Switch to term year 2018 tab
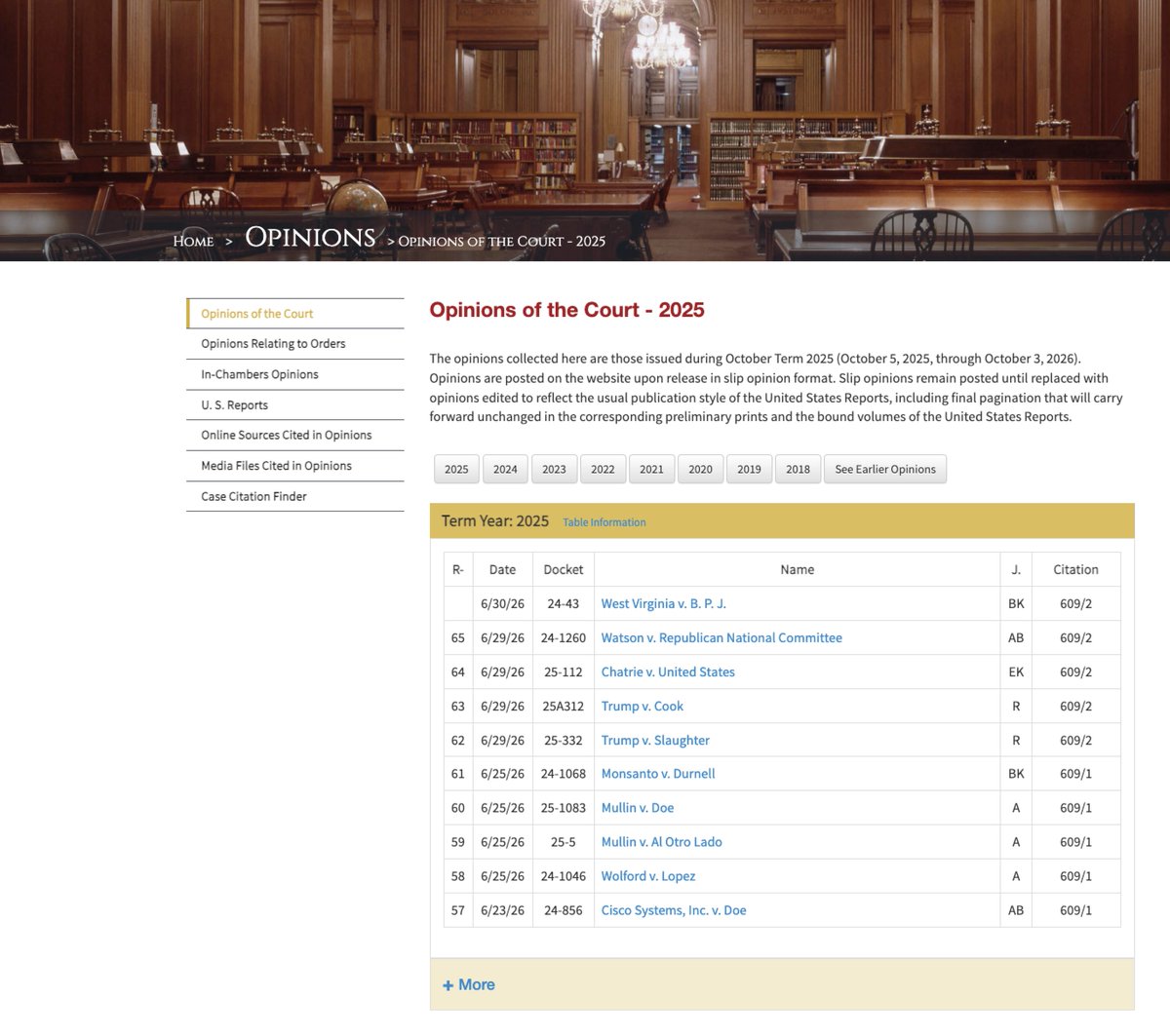Image resolution: width=1170 pixels, height=1036 pixels. 798,469
